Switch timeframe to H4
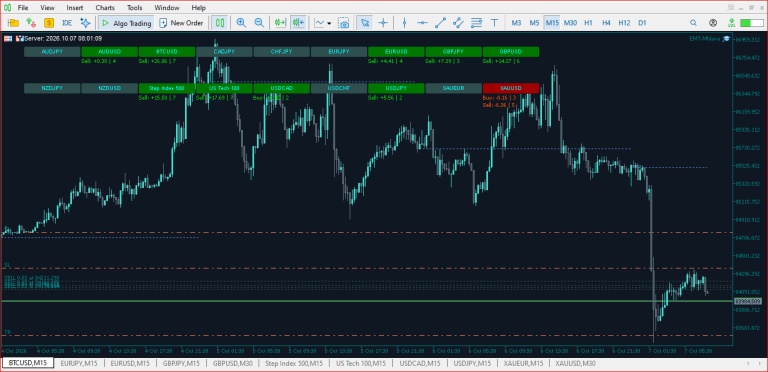 (x=606, y=23)
